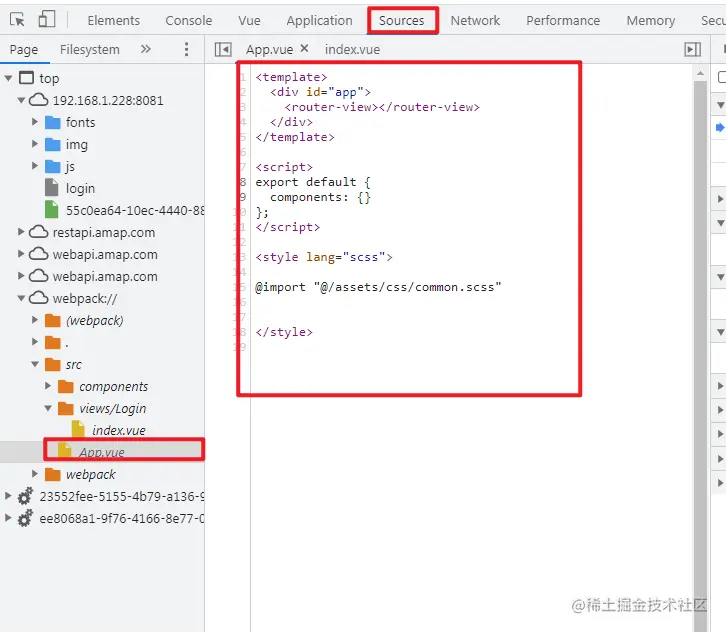Open the Network tab

coord(475,20)
